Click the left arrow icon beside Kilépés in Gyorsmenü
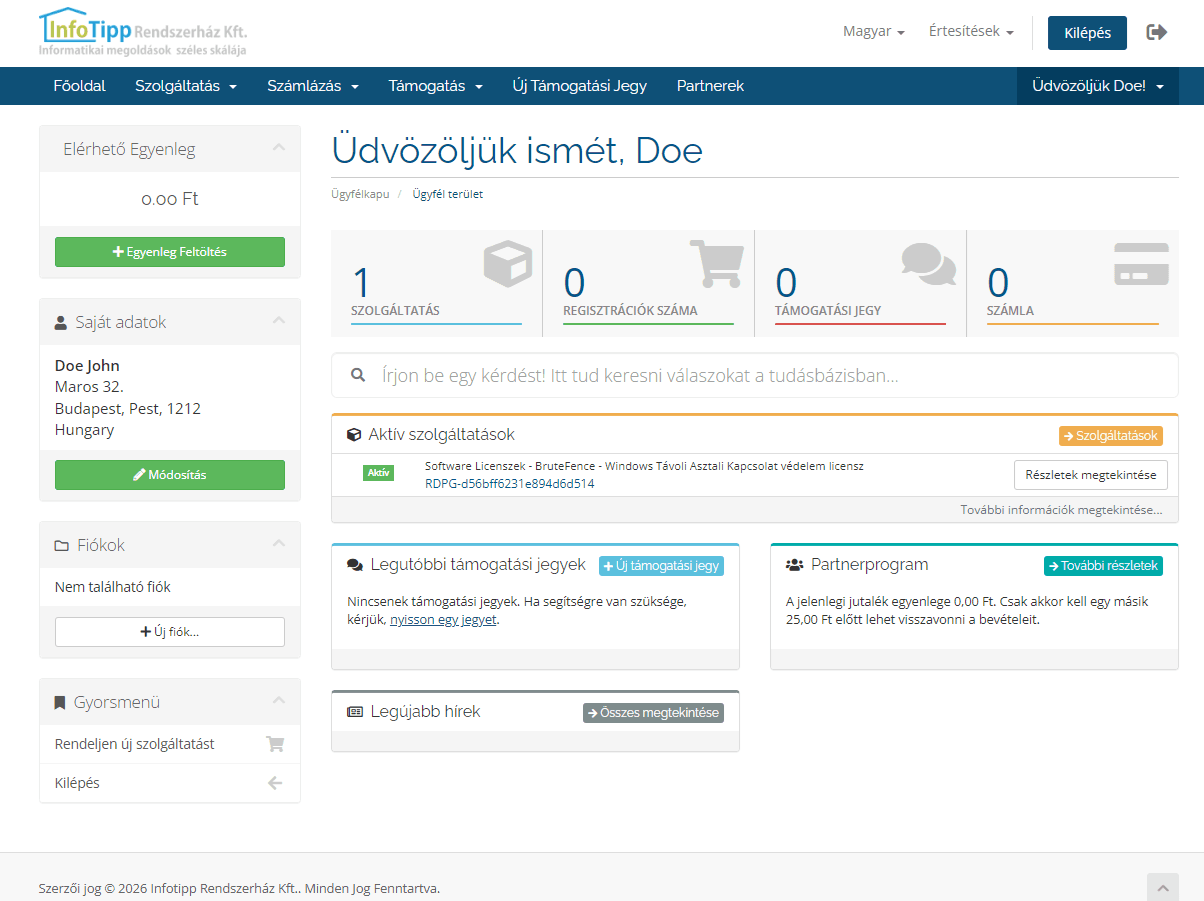 coord(276,783)
